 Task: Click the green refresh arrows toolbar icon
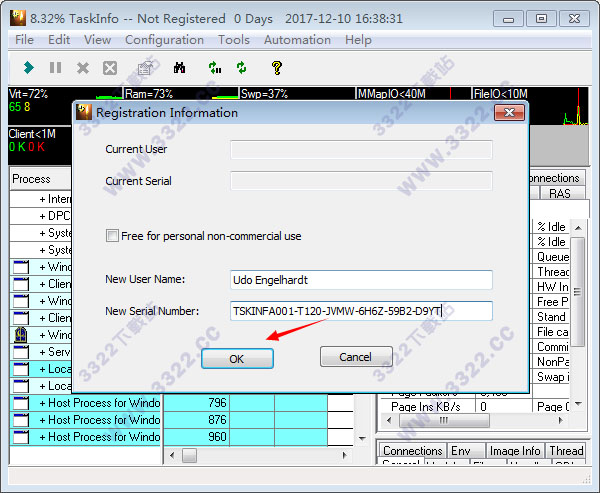click(x=242, y=68)
